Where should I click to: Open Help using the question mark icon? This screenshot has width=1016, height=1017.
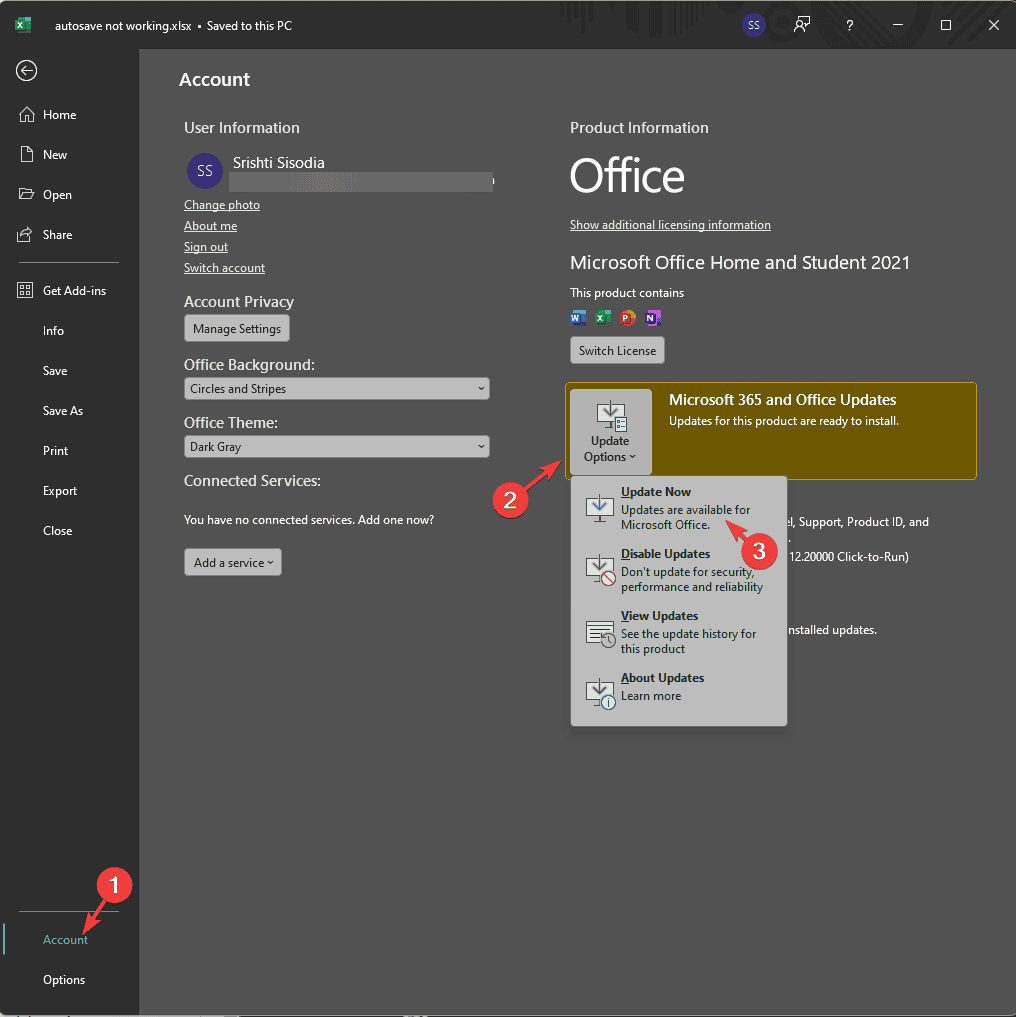tap(849, 25)
